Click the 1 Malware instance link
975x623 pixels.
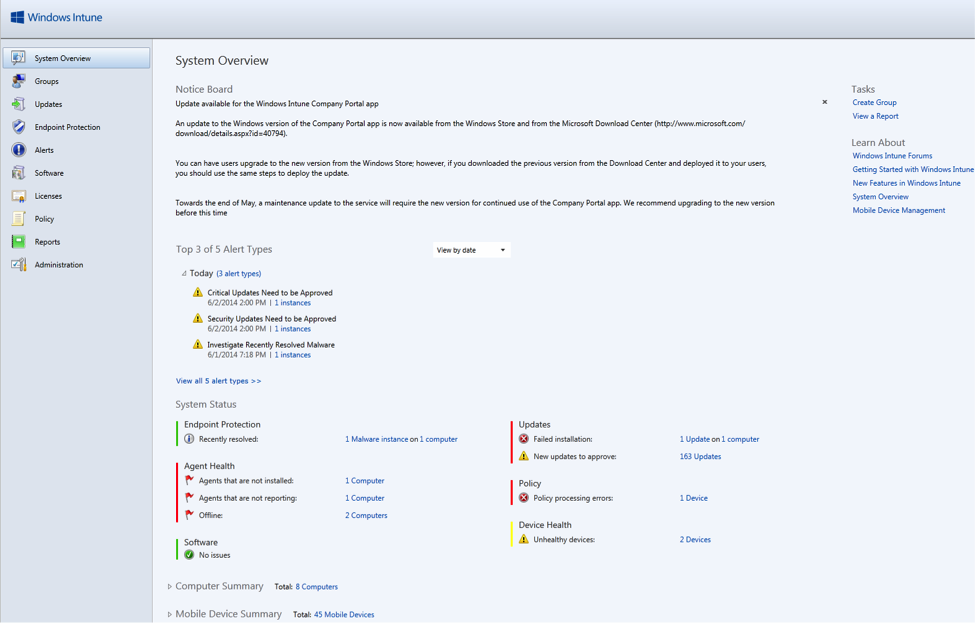[x=377, y=439]
